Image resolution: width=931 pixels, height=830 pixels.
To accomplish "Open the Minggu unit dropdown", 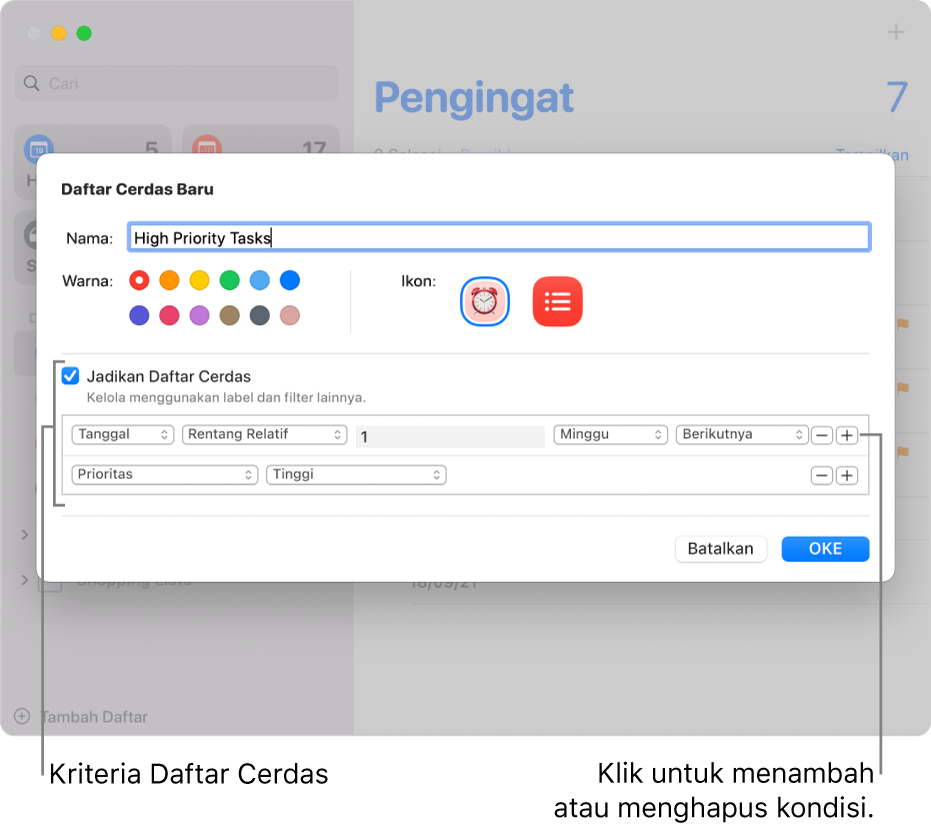I will 610,434.
